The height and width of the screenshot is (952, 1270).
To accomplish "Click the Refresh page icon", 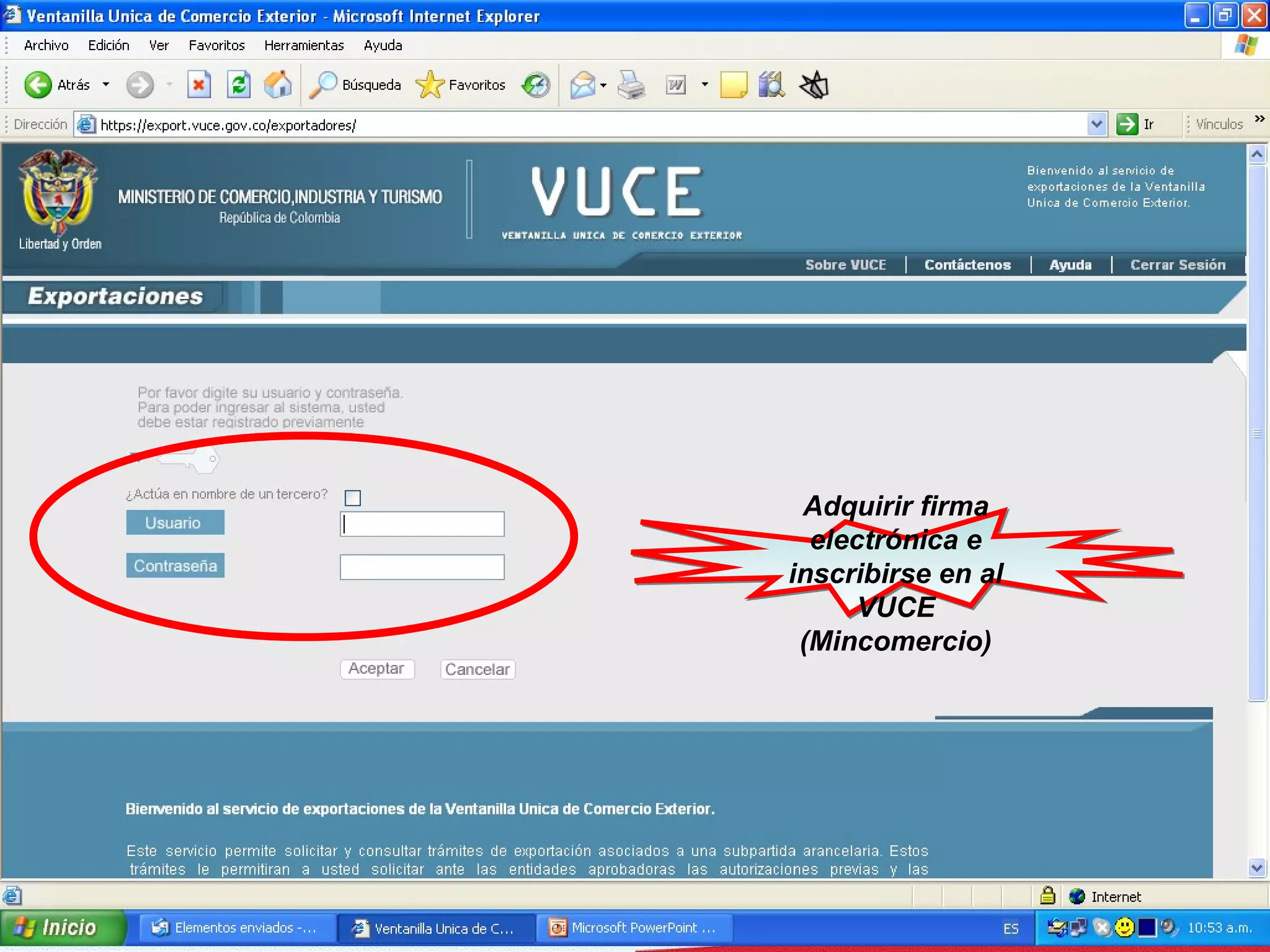I will pyautogui.click(x=238, y=85).
